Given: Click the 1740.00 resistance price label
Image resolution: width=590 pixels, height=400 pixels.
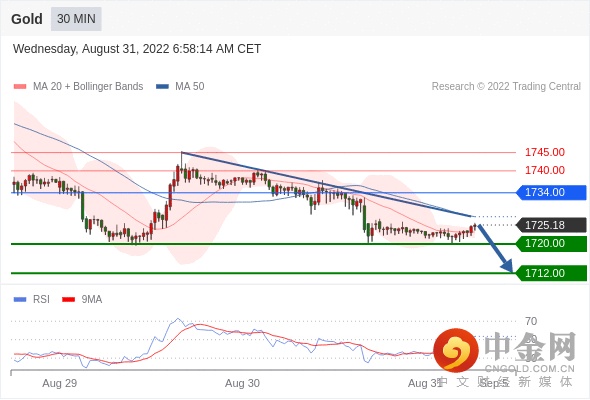Looking at the screenshot, I should coord(545,170).
